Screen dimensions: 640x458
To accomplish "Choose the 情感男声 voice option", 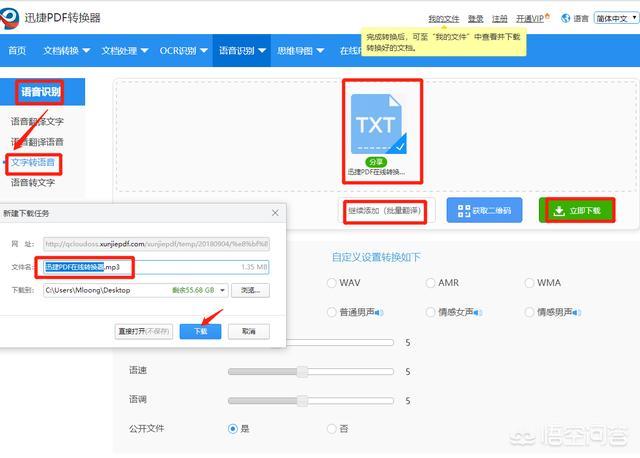I will coord(529,312).
